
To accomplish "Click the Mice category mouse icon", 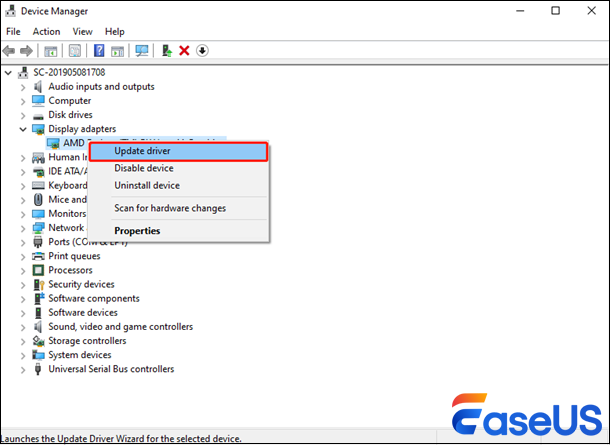I will coord(38,200).
